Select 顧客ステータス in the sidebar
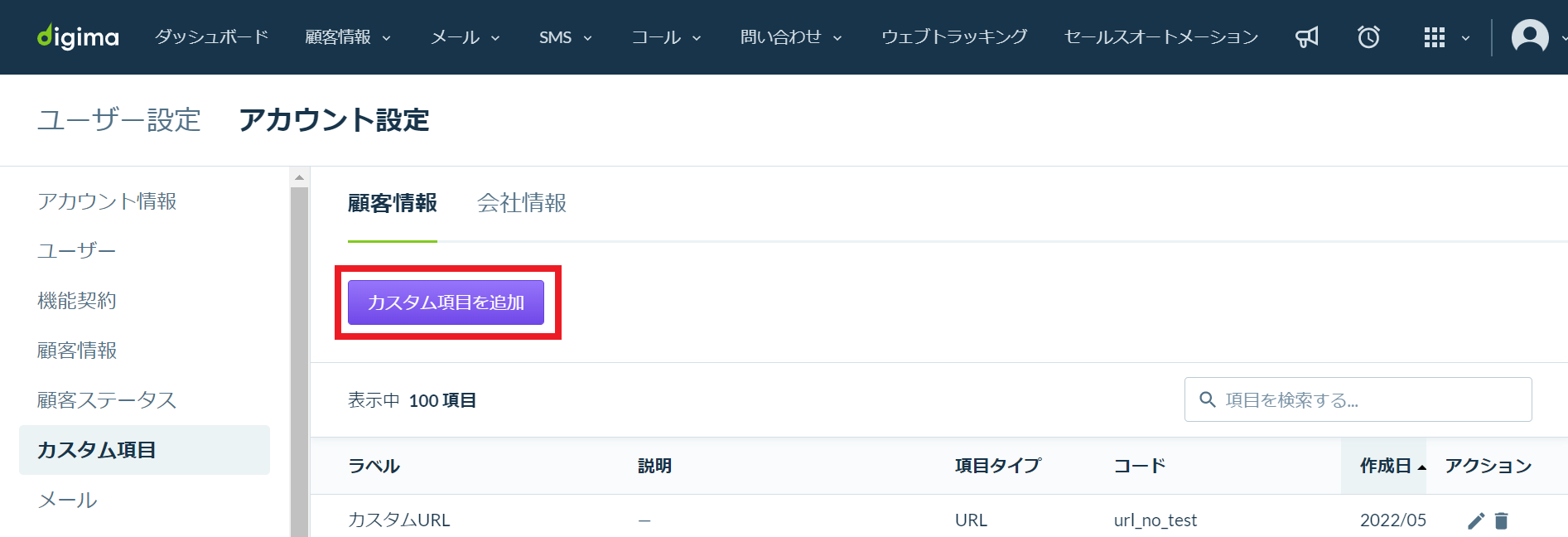 click(107, 400)
